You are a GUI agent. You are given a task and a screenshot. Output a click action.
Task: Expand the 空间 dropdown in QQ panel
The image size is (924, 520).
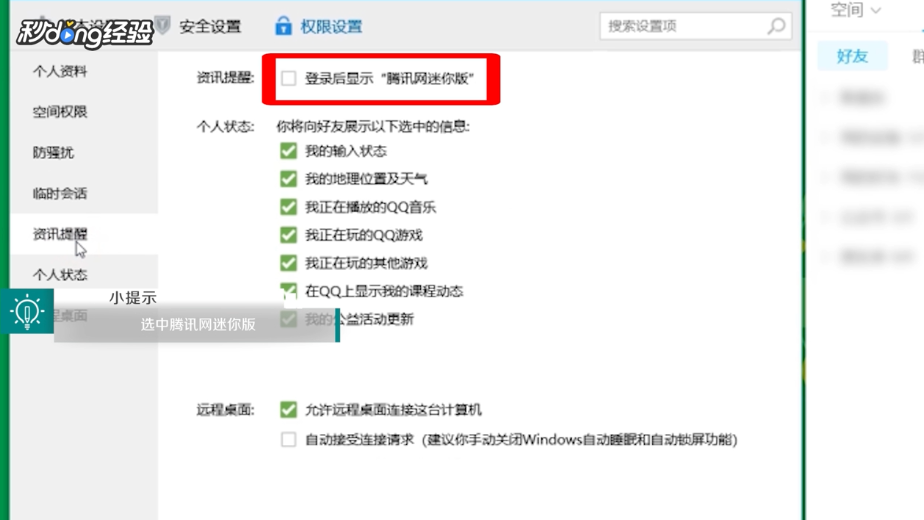(x=856, y=10)
